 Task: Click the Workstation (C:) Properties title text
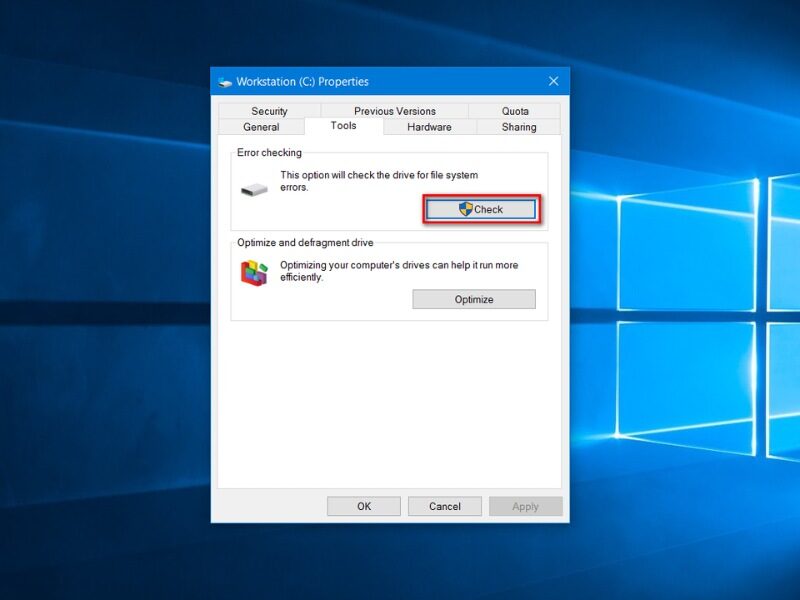pos(302,82)
